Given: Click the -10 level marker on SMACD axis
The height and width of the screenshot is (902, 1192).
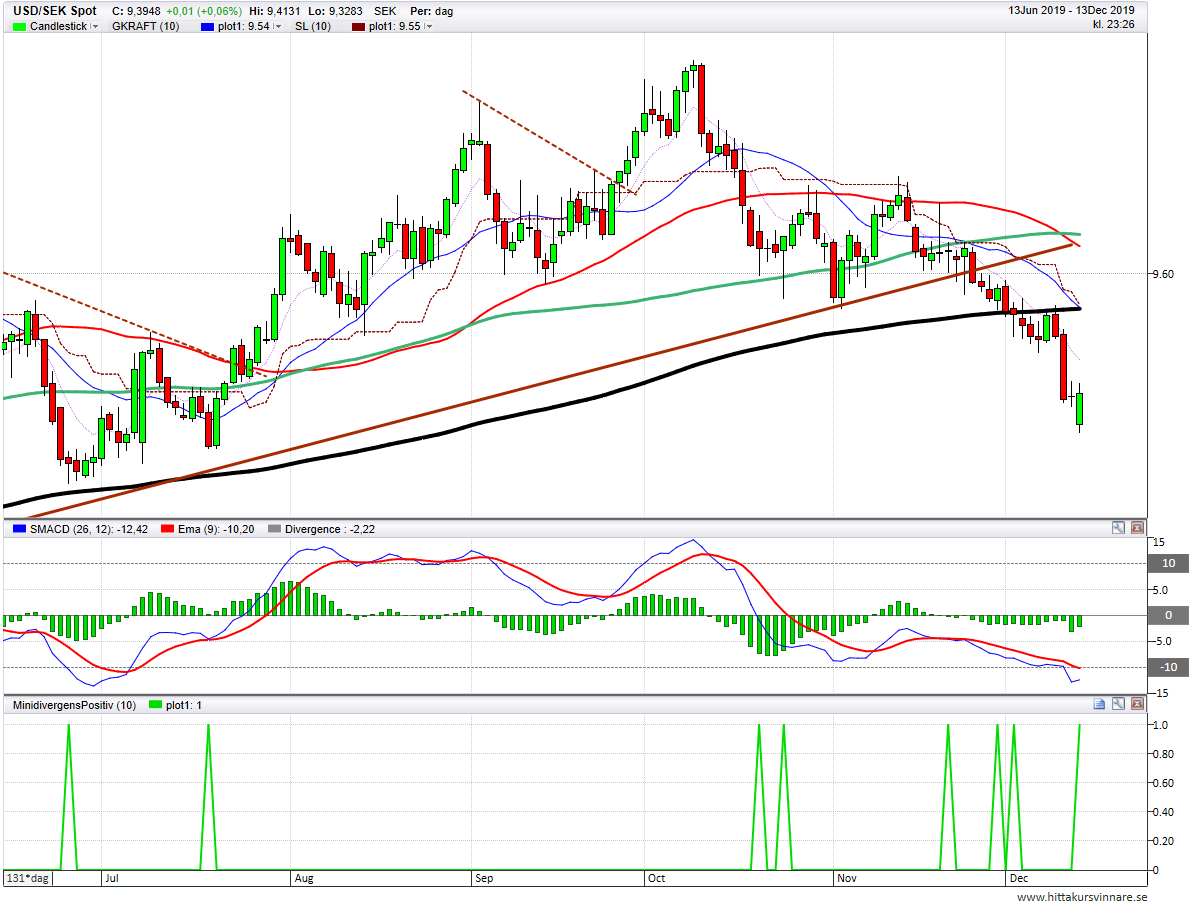Looking at the screenshot, I should (x=1168, y=667).
